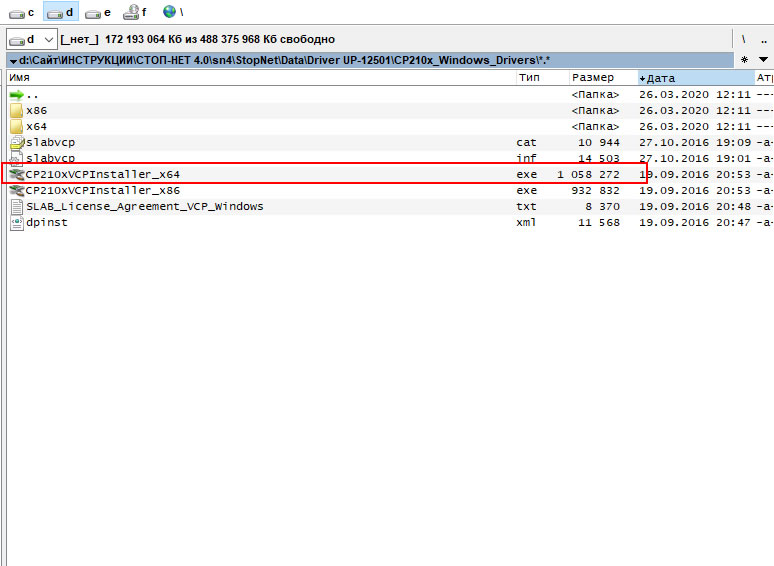The image size is (774, 566).
Task: Click size value 932 832
Action: [595, 190]
